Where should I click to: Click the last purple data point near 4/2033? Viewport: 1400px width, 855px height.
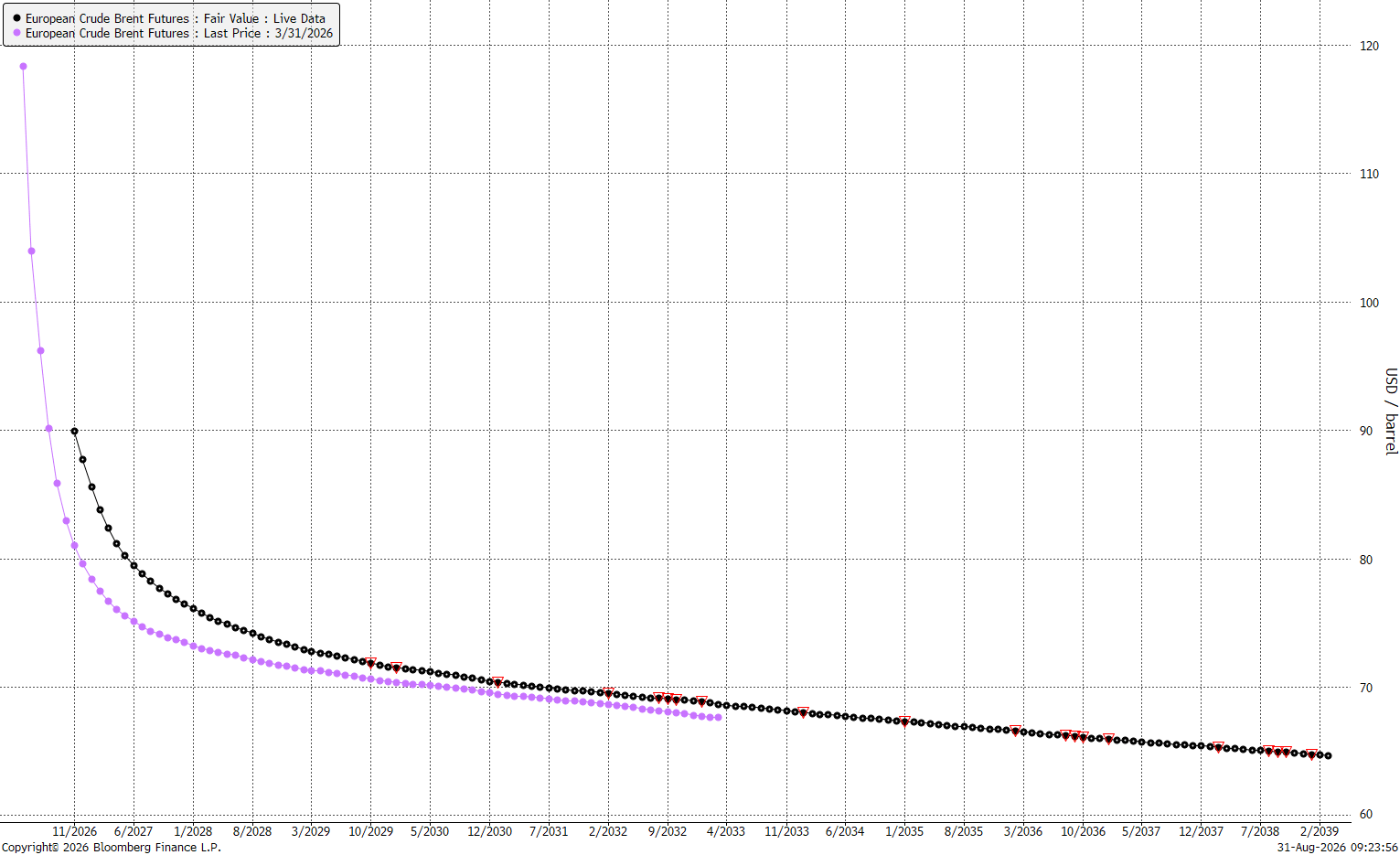coord(719,717)
